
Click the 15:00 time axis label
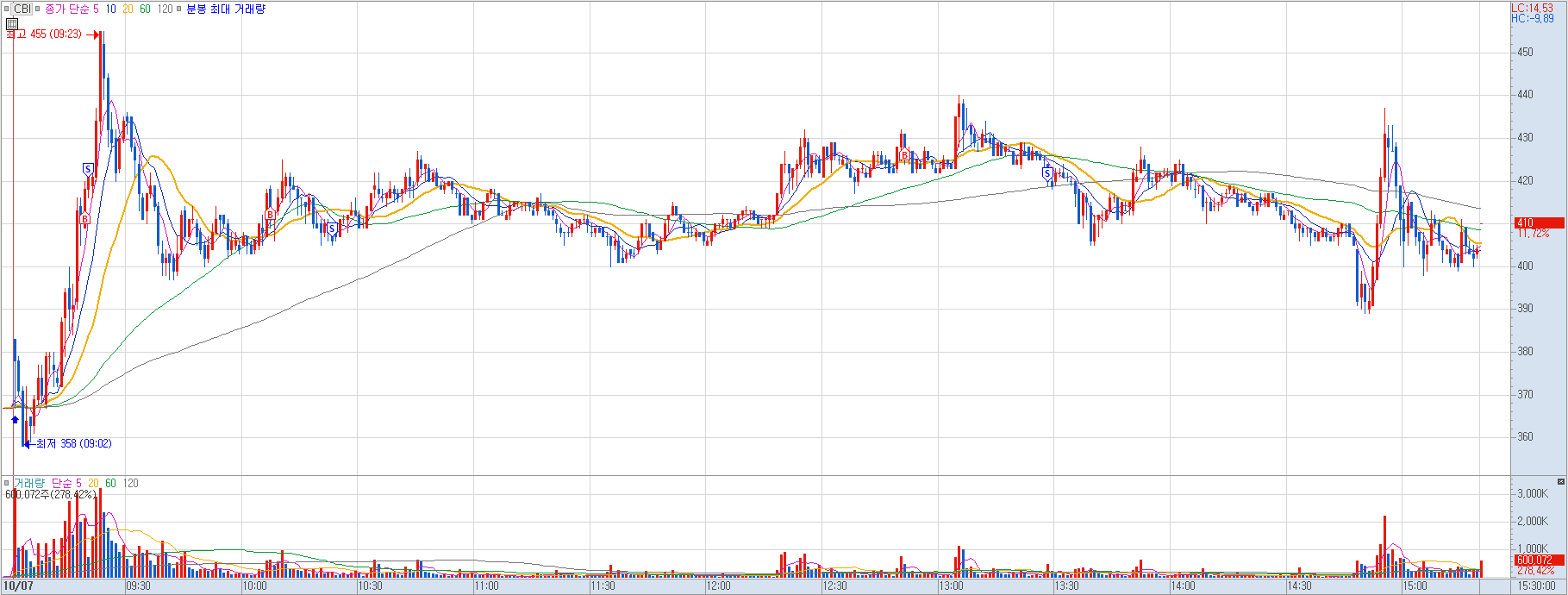(1415, 586)
